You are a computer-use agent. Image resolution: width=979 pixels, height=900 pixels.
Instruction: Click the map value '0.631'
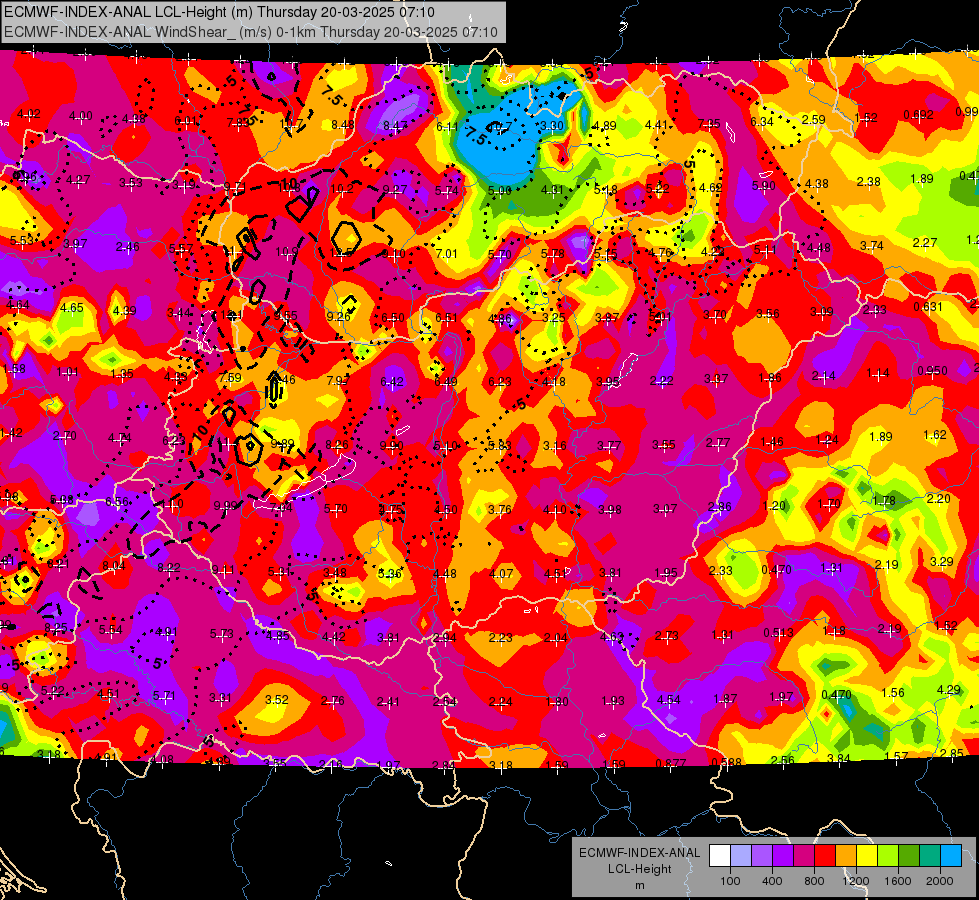pos(928,306)
